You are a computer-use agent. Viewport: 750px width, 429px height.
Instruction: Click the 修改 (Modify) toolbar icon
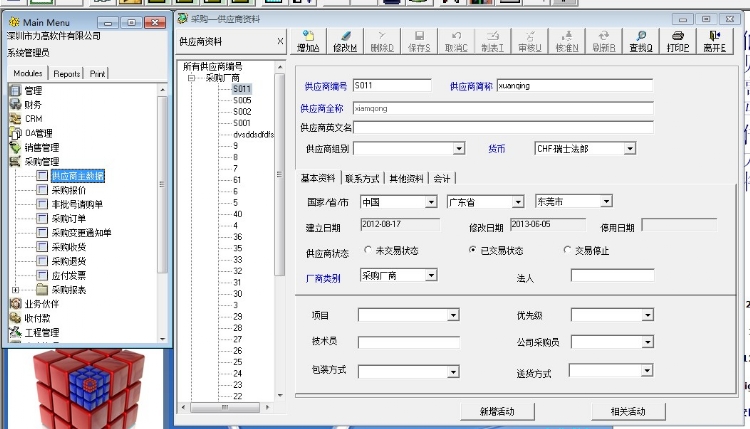tap(345, 41)
